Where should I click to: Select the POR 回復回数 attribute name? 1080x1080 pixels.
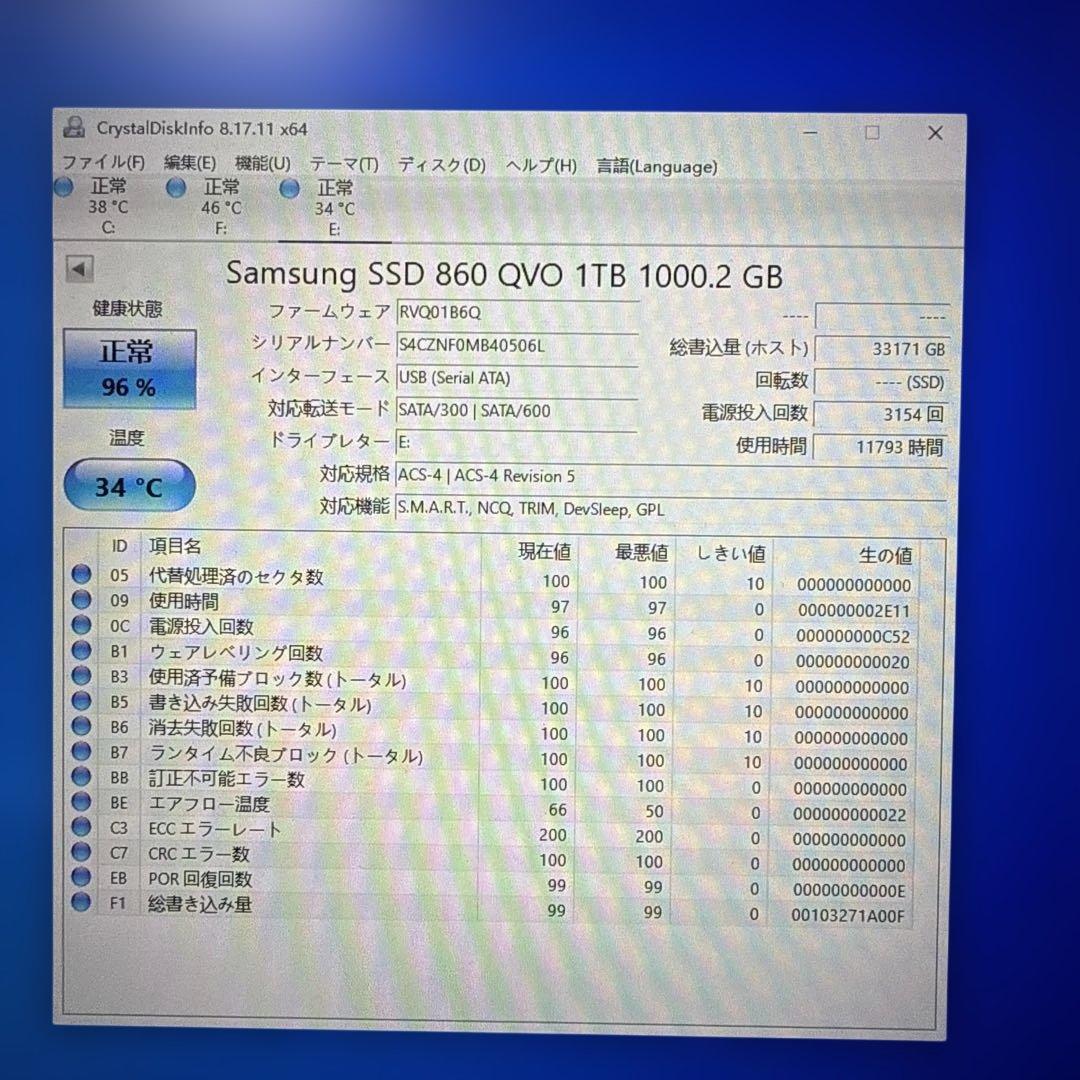200,879
